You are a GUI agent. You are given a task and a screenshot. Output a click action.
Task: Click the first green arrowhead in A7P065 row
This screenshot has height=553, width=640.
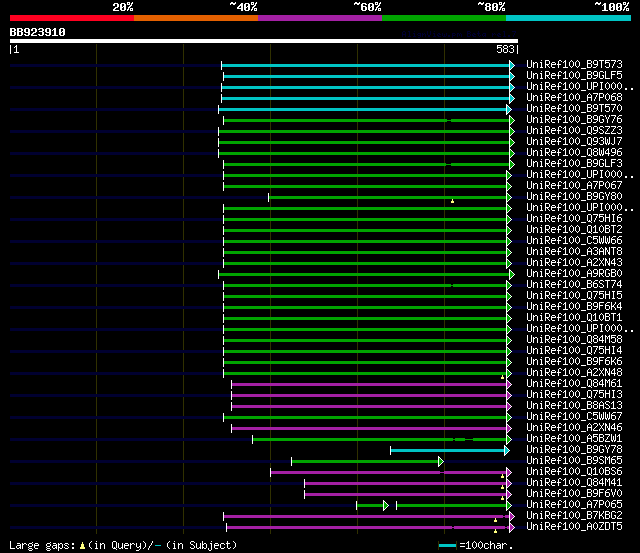point(386,506)
